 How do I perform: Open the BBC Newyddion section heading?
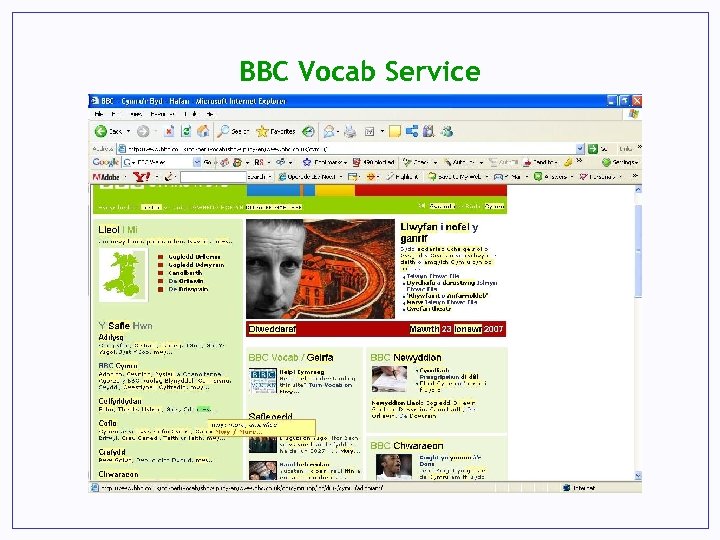[x=405, y=357]
